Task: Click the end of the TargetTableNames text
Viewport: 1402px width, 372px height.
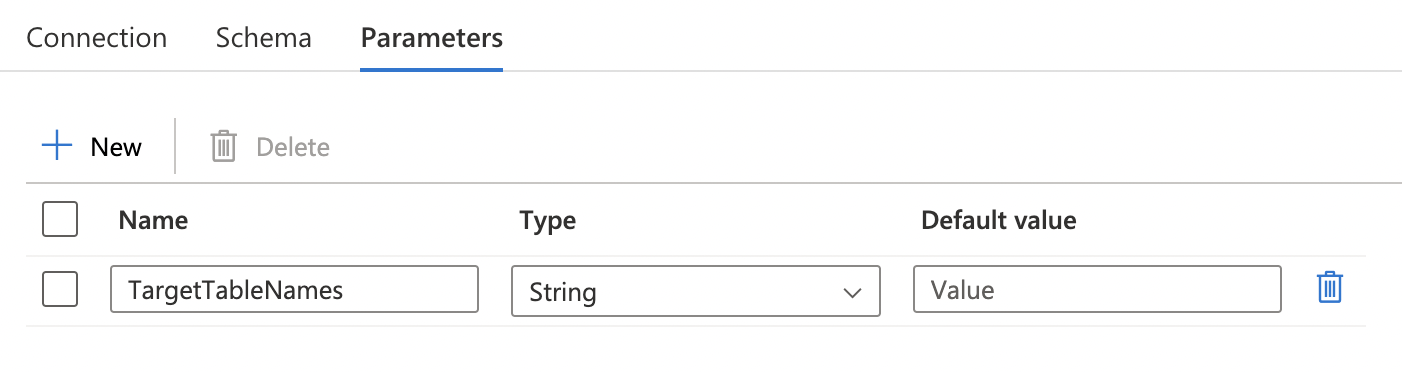Action: point(344,290)
